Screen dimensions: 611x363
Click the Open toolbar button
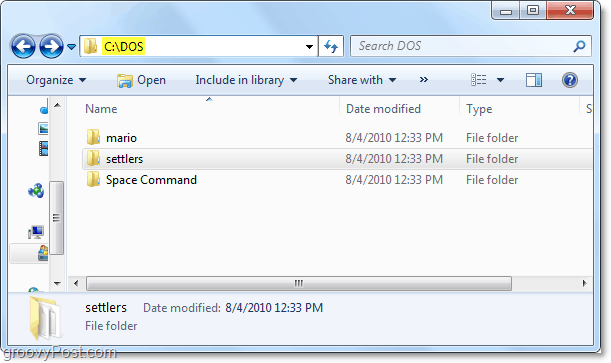142,80
